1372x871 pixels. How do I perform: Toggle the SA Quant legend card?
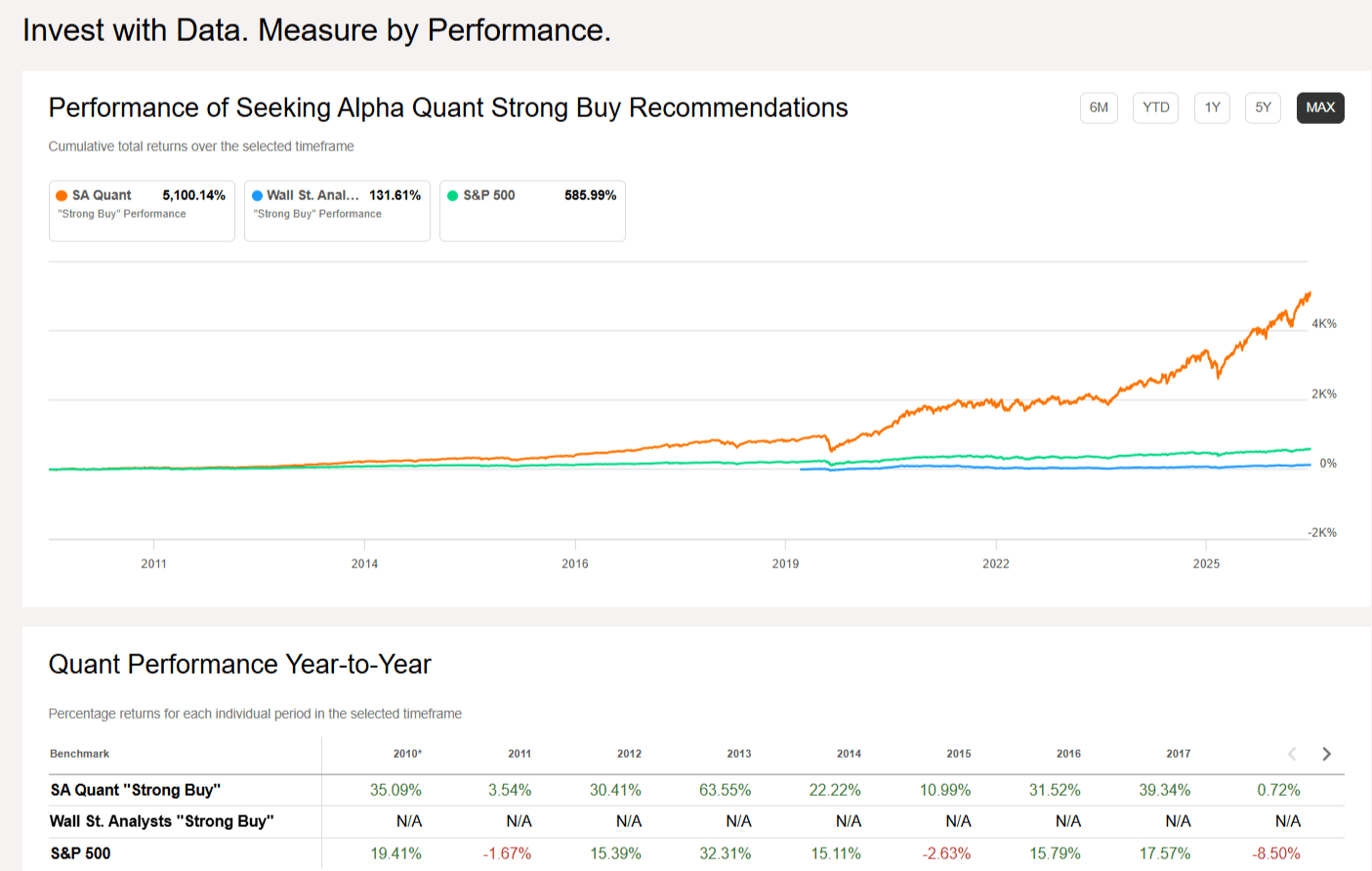(x=142, y=211)
